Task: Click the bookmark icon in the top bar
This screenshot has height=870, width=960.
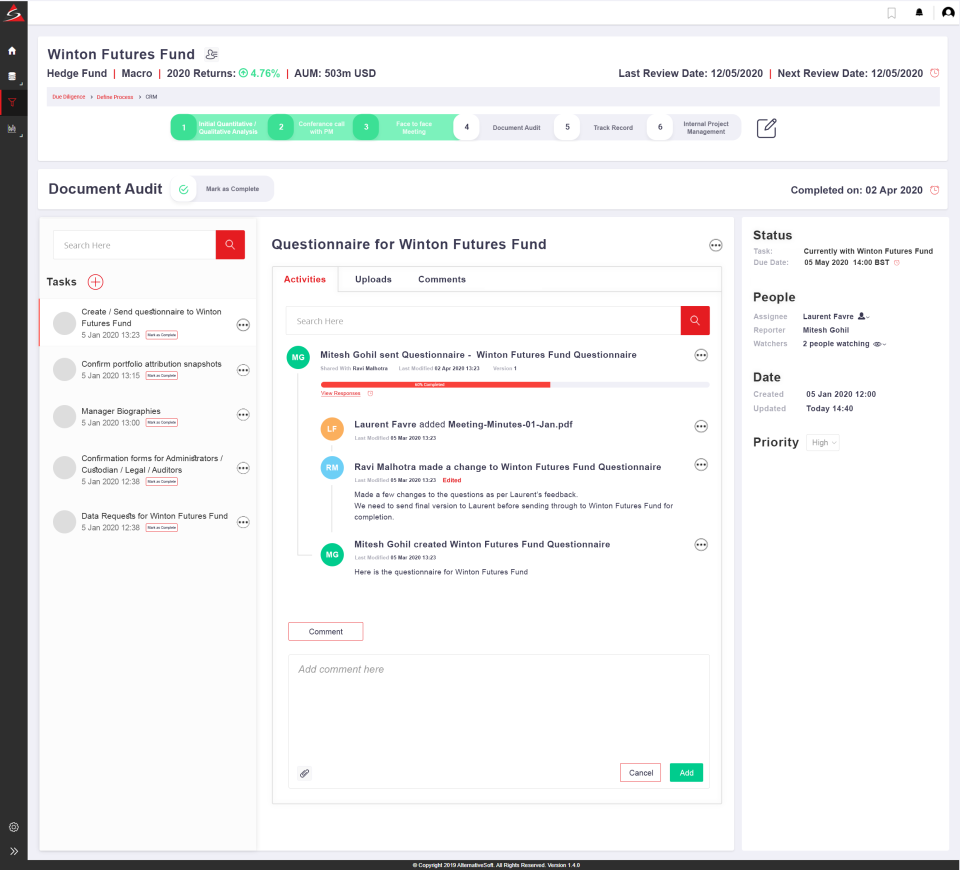Action: (x=891, y=12)
